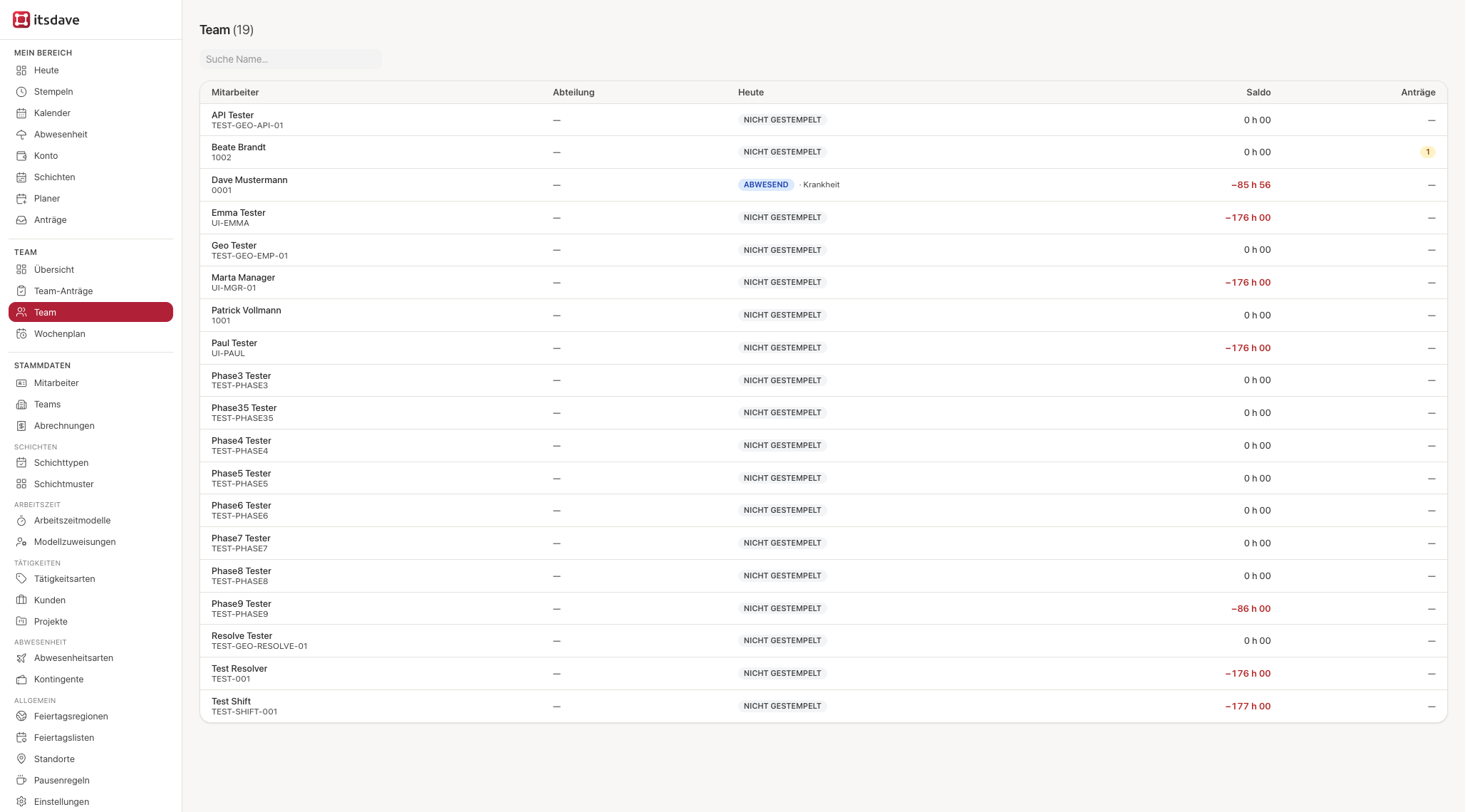The width and height of the screenshot is (1465, 812).
Task: Click the Wochenplan icon
Action: click(x=21, y=334)
